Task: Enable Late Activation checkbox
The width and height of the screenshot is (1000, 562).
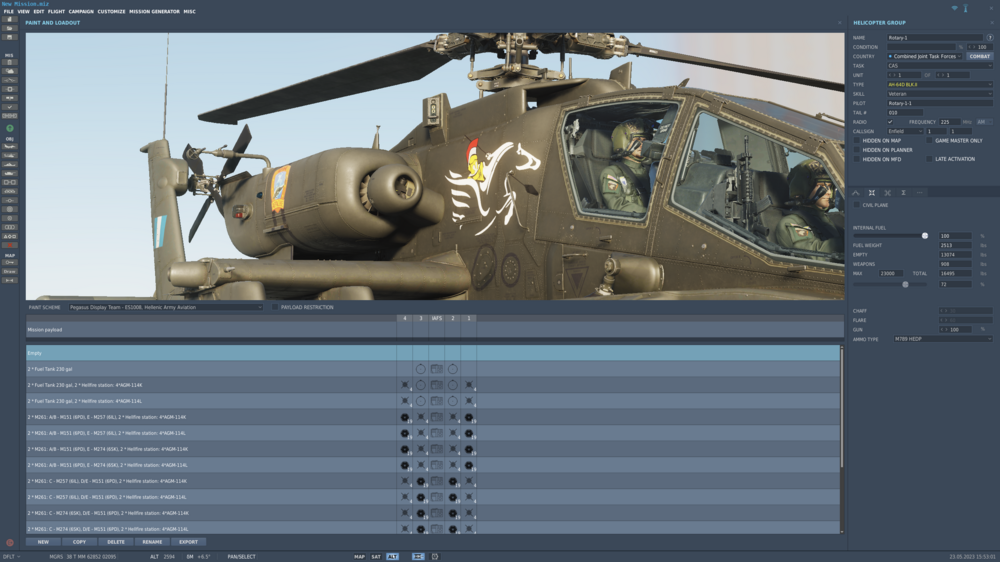Action: 929,159
